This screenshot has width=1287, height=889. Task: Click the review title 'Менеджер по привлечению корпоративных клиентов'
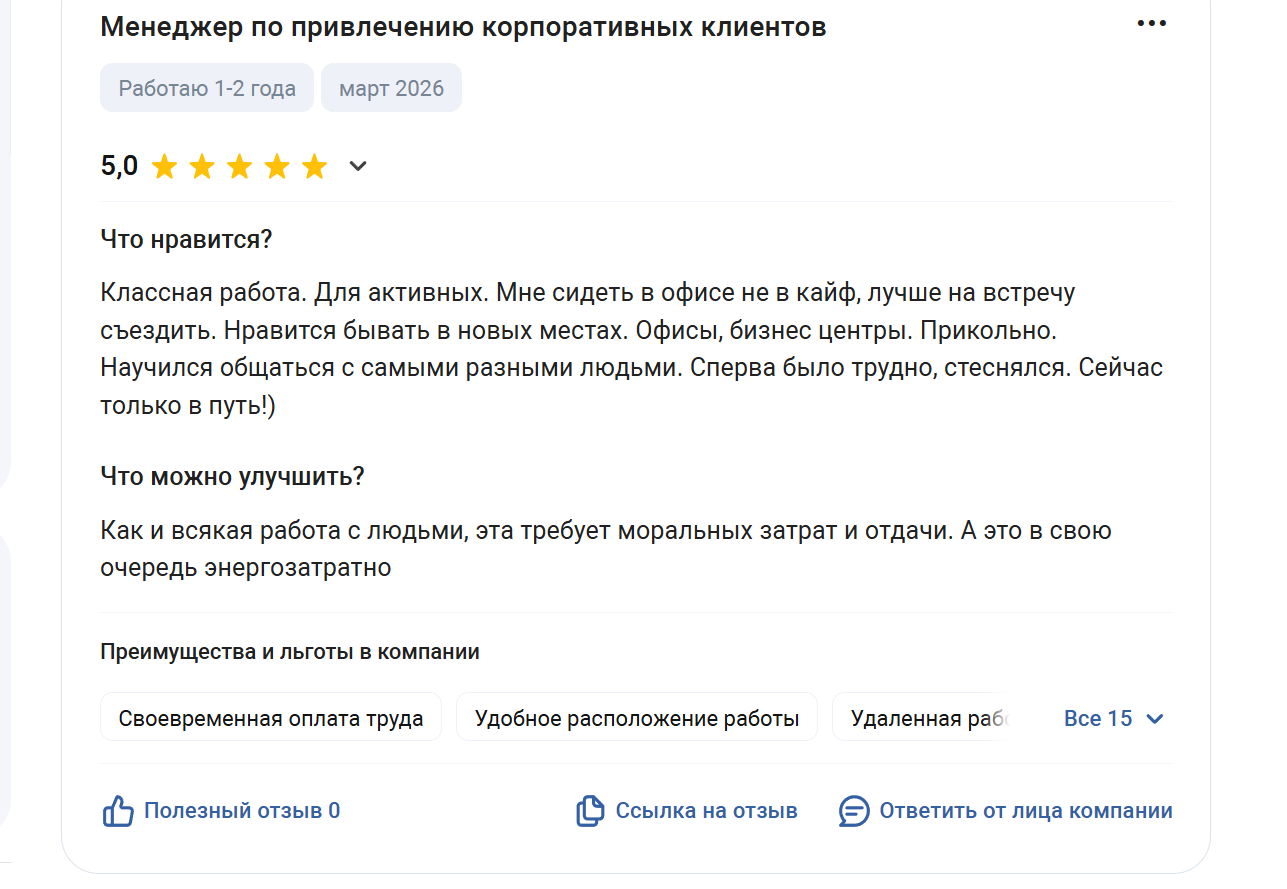coord(463,27)
